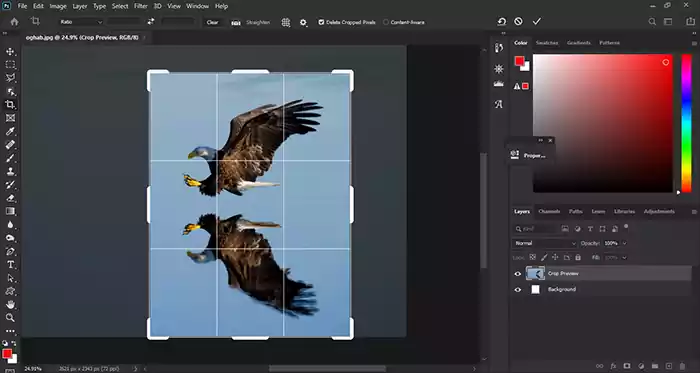Screen dimensions: 700x373
Task: Open crop overlay grid options
Action: (286, 22)
